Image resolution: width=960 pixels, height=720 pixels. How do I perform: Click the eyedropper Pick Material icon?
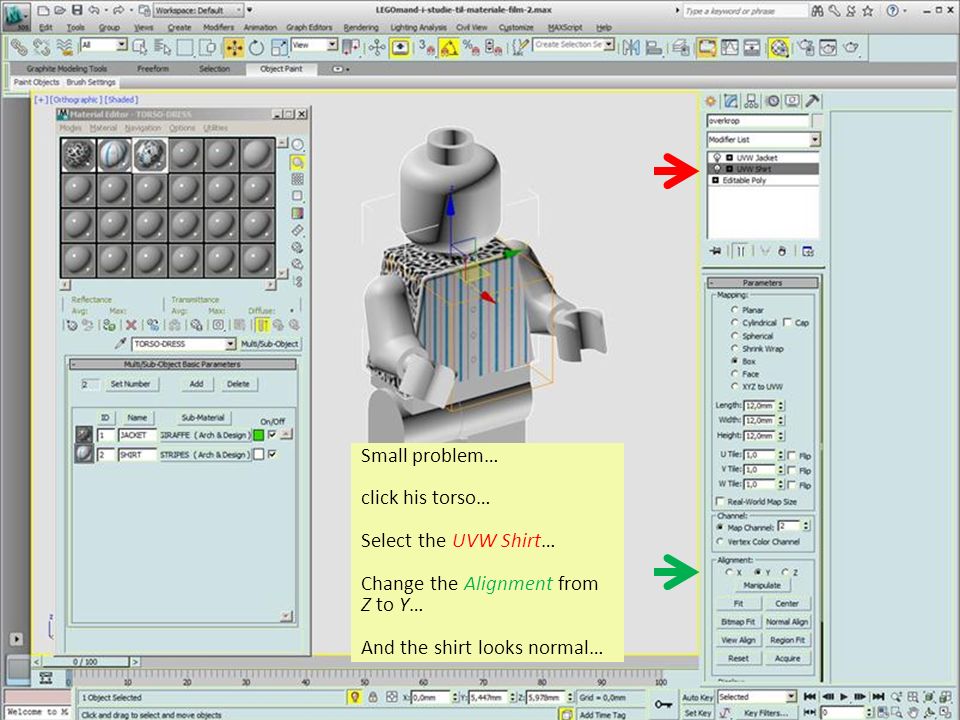(x=121, y=344)
